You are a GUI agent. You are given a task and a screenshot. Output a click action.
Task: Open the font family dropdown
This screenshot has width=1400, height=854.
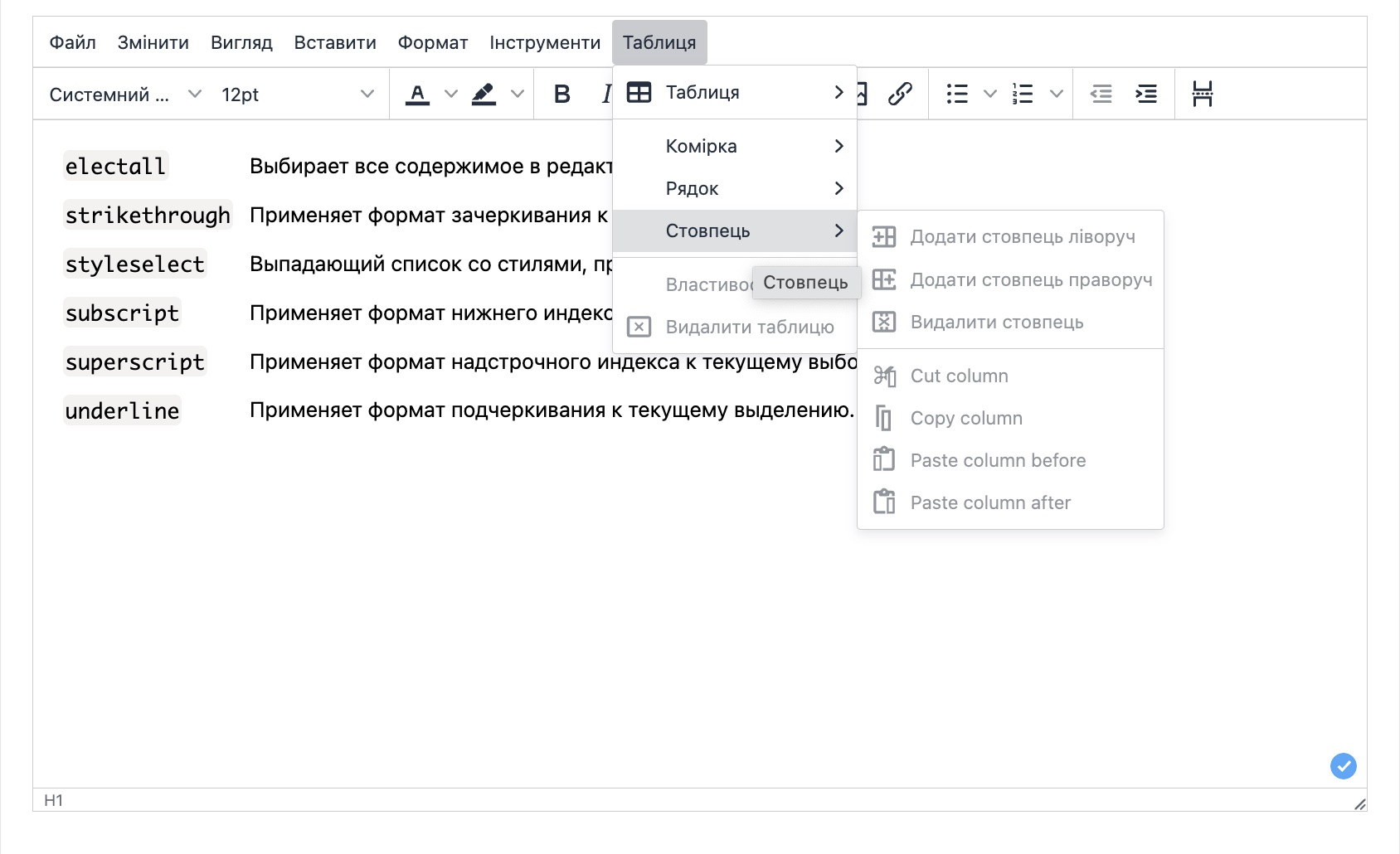(x=124, y=95)
